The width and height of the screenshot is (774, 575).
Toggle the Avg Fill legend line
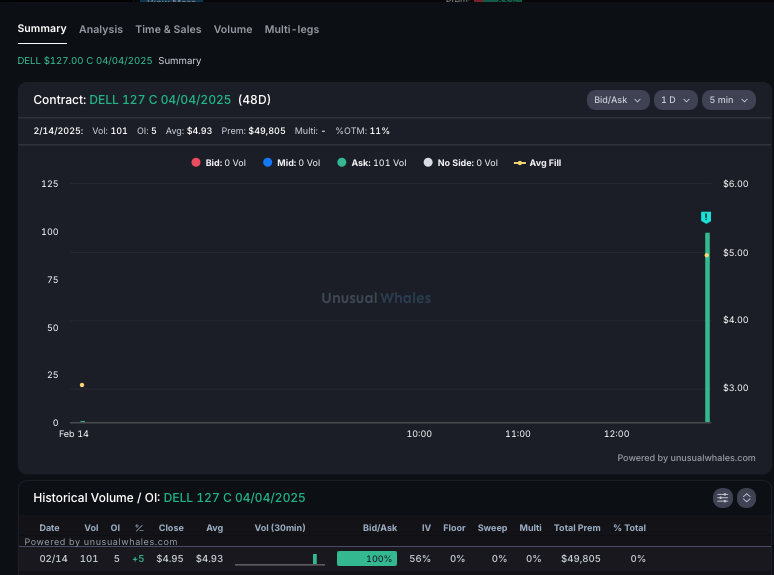point(538,163)
